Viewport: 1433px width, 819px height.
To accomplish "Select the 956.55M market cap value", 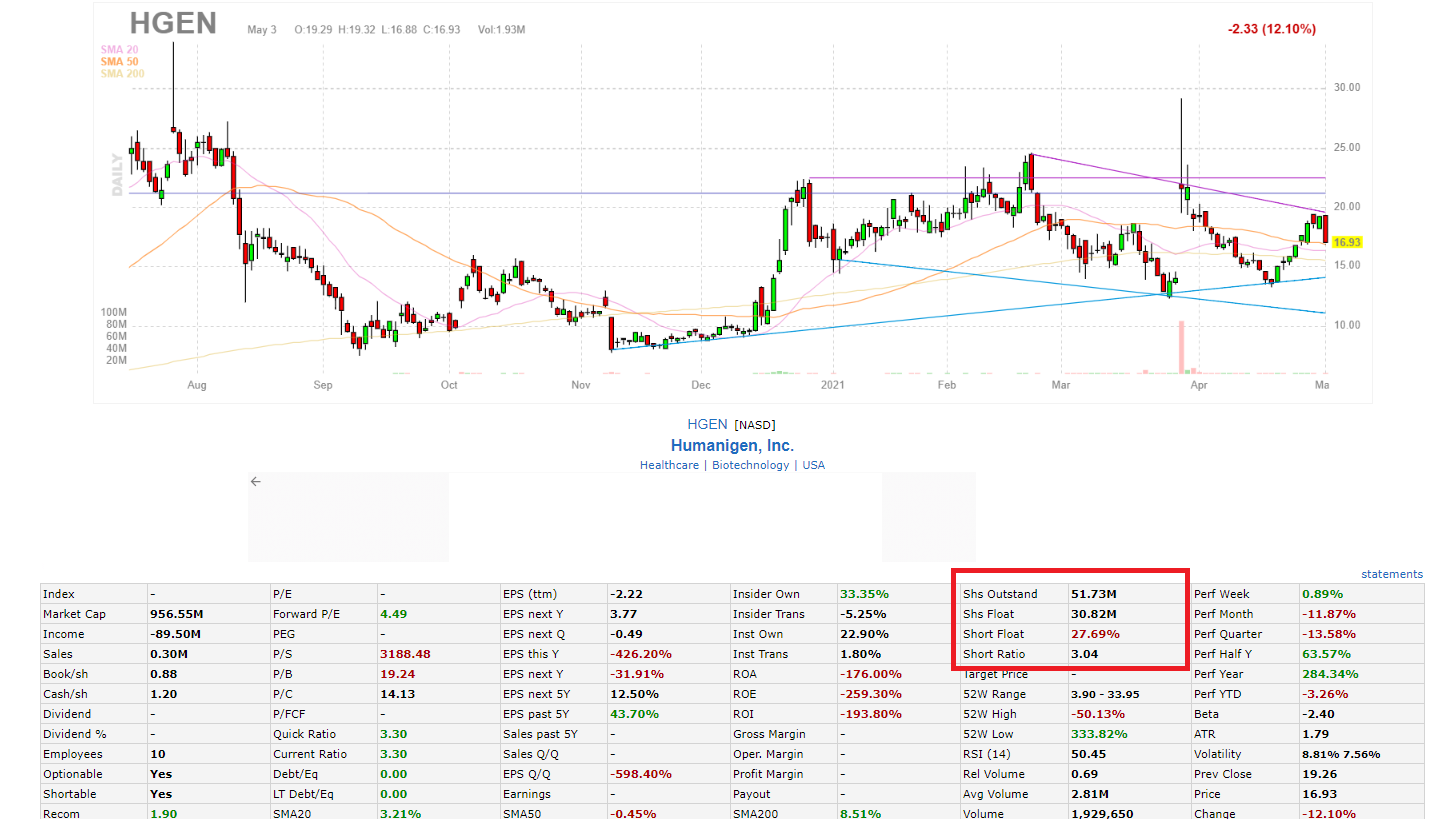I will click(x=176, y=614).
